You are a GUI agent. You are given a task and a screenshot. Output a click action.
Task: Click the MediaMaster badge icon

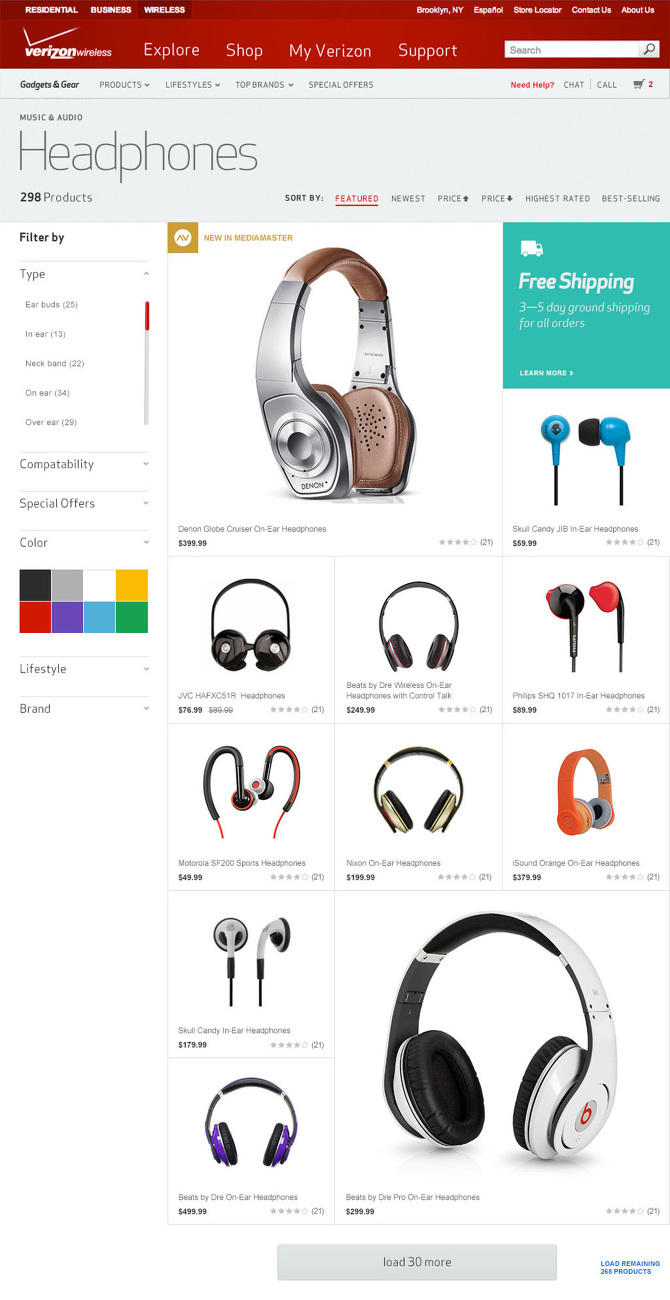(x=182, y=238)
